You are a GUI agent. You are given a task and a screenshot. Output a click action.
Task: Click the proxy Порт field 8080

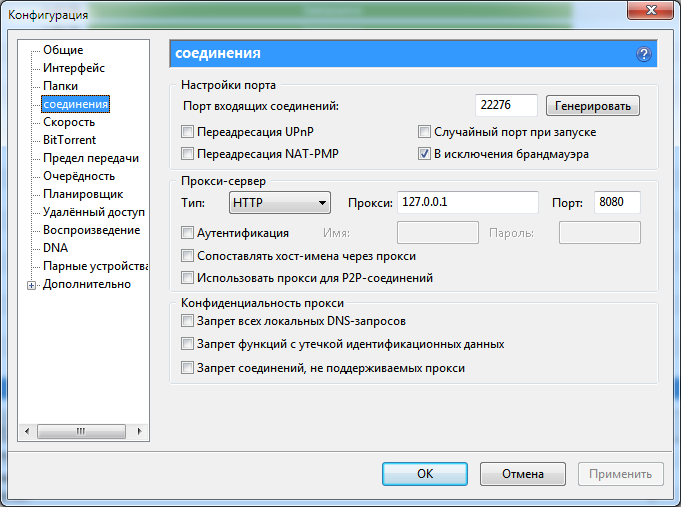(x=617, y=202)
